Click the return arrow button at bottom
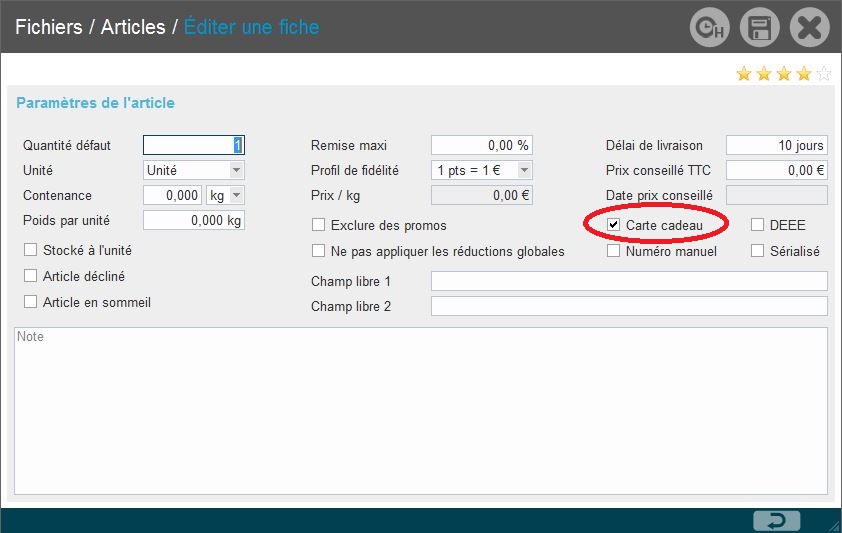 pos(776,521)
